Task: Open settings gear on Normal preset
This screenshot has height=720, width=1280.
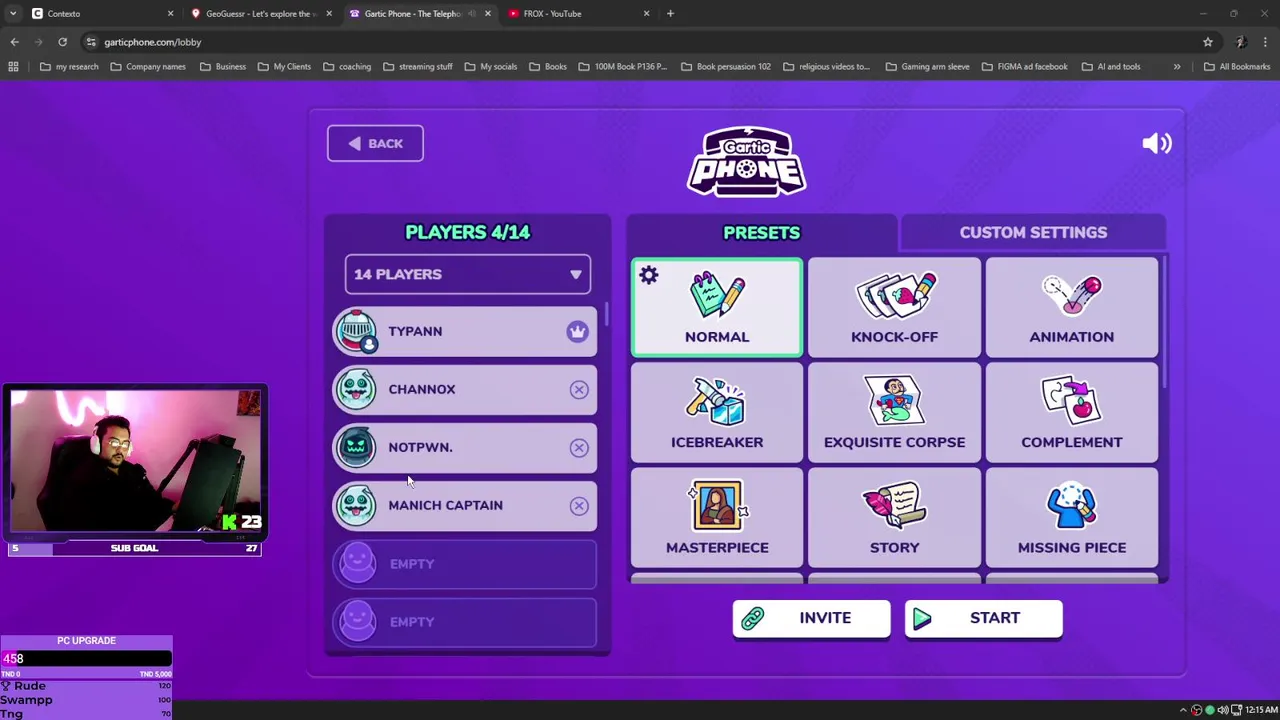Action: tap(649, 275)
